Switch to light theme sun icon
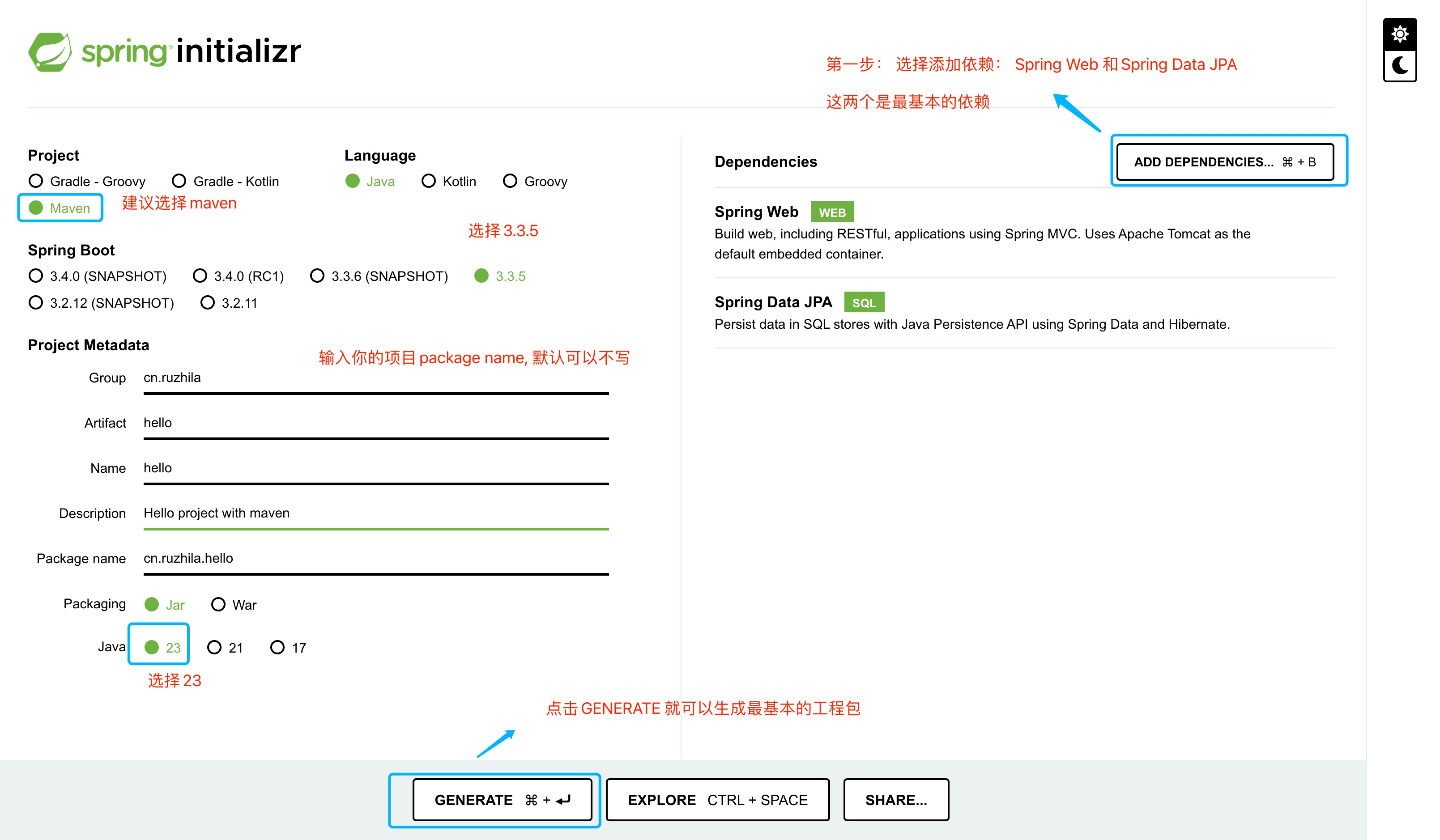1440x840 pixels. coord(1399,34)
